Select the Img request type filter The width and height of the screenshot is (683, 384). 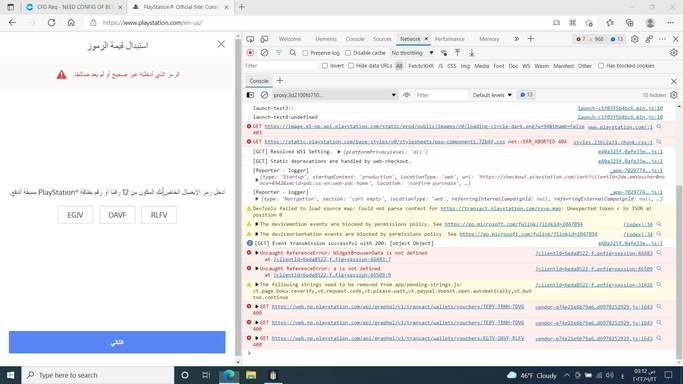pos(465,66)
